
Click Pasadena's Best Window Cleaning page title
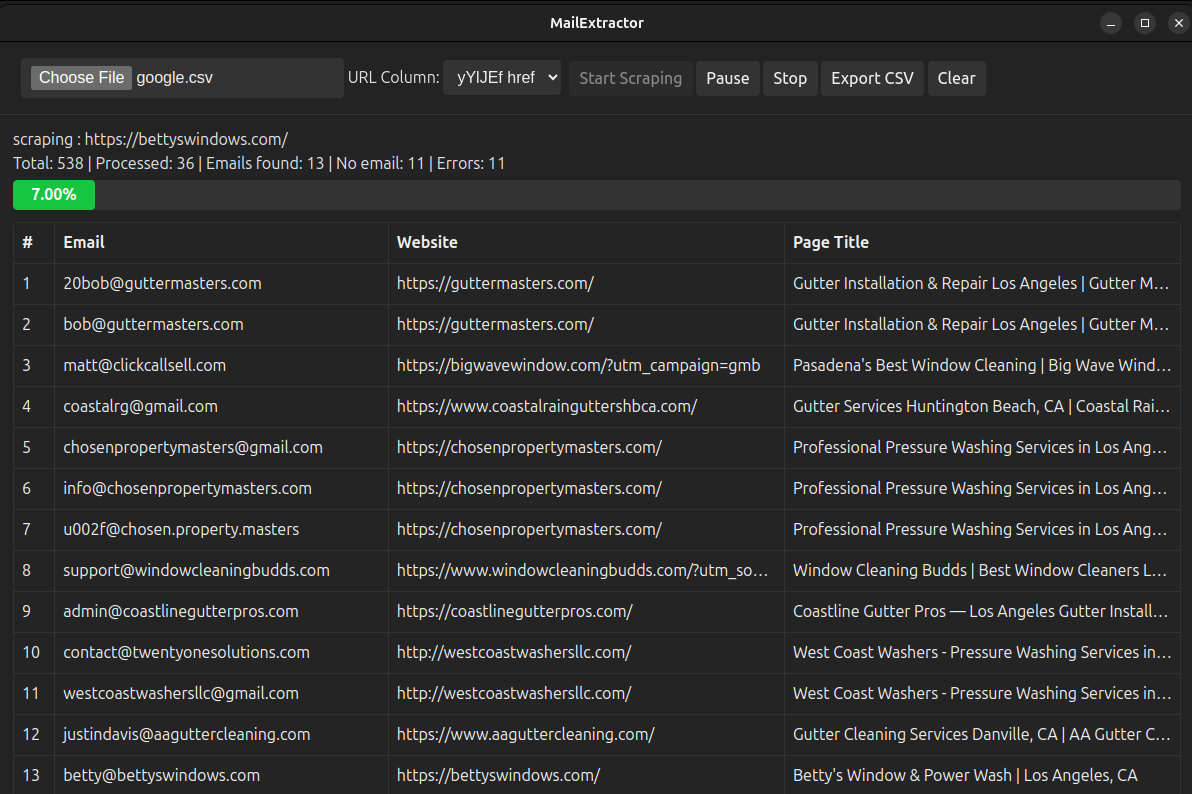click(981, 366)
